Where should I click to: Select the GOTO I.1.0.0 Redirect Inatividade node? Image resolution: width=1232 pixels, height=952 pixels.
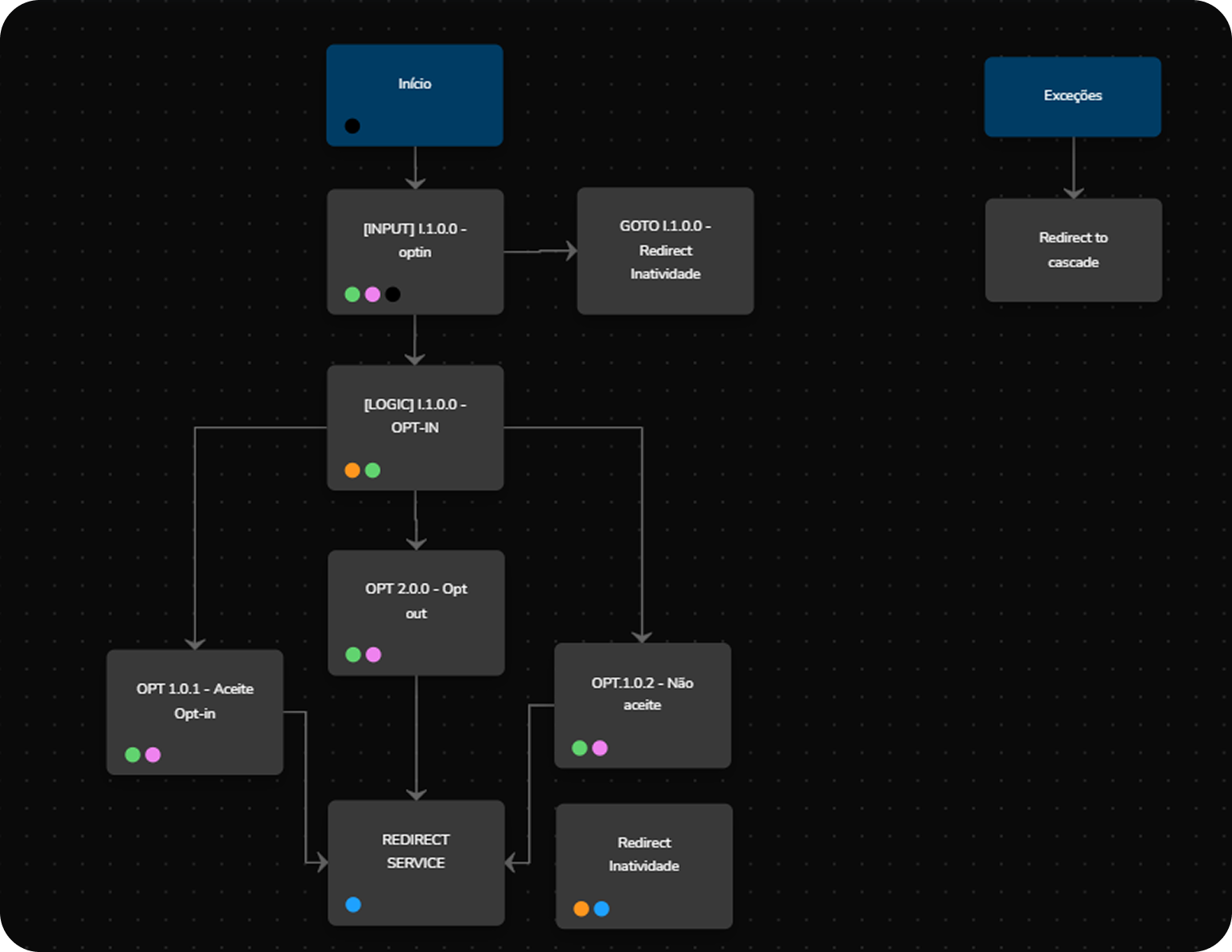pyautogui.click(x=665, y=251)
